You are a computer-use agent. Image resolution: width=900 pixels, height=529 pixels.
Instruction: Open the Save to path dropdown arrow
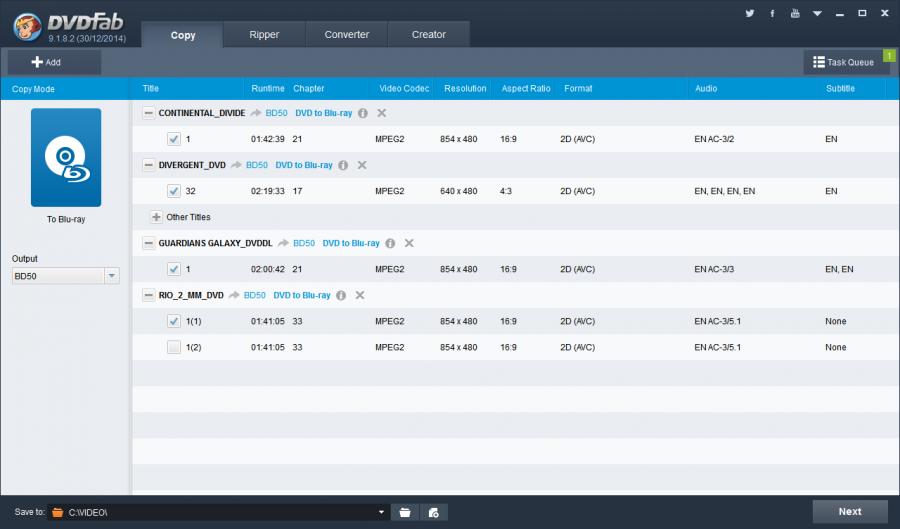point(381,512)
